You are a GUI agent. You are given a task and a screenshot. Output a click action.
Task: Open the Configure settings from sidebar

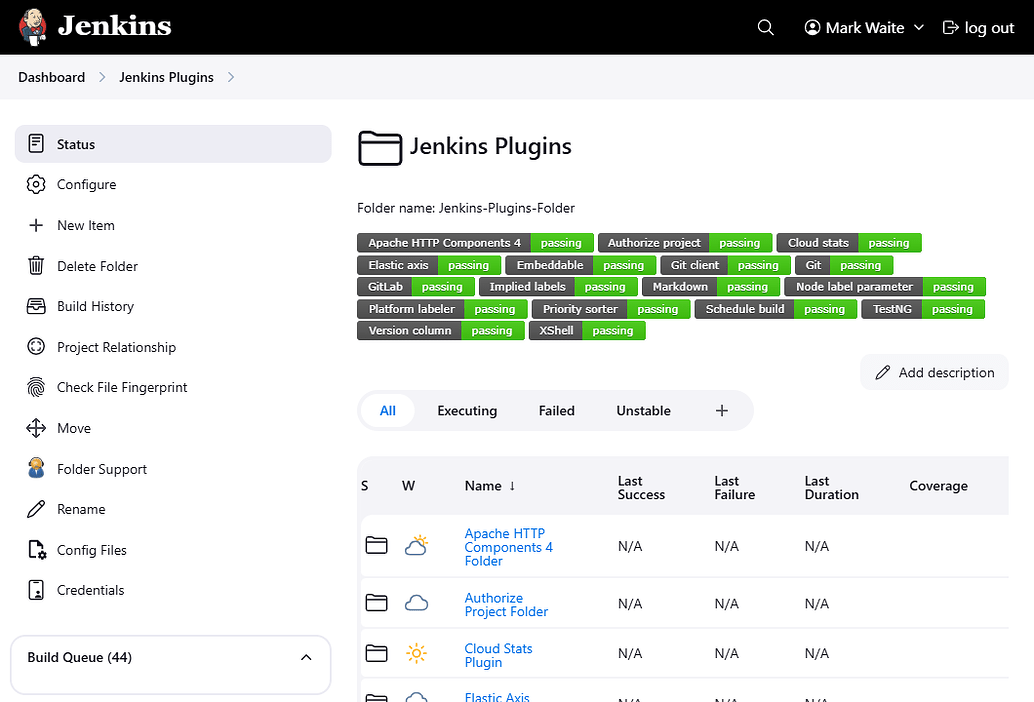[x=35, y=184]
